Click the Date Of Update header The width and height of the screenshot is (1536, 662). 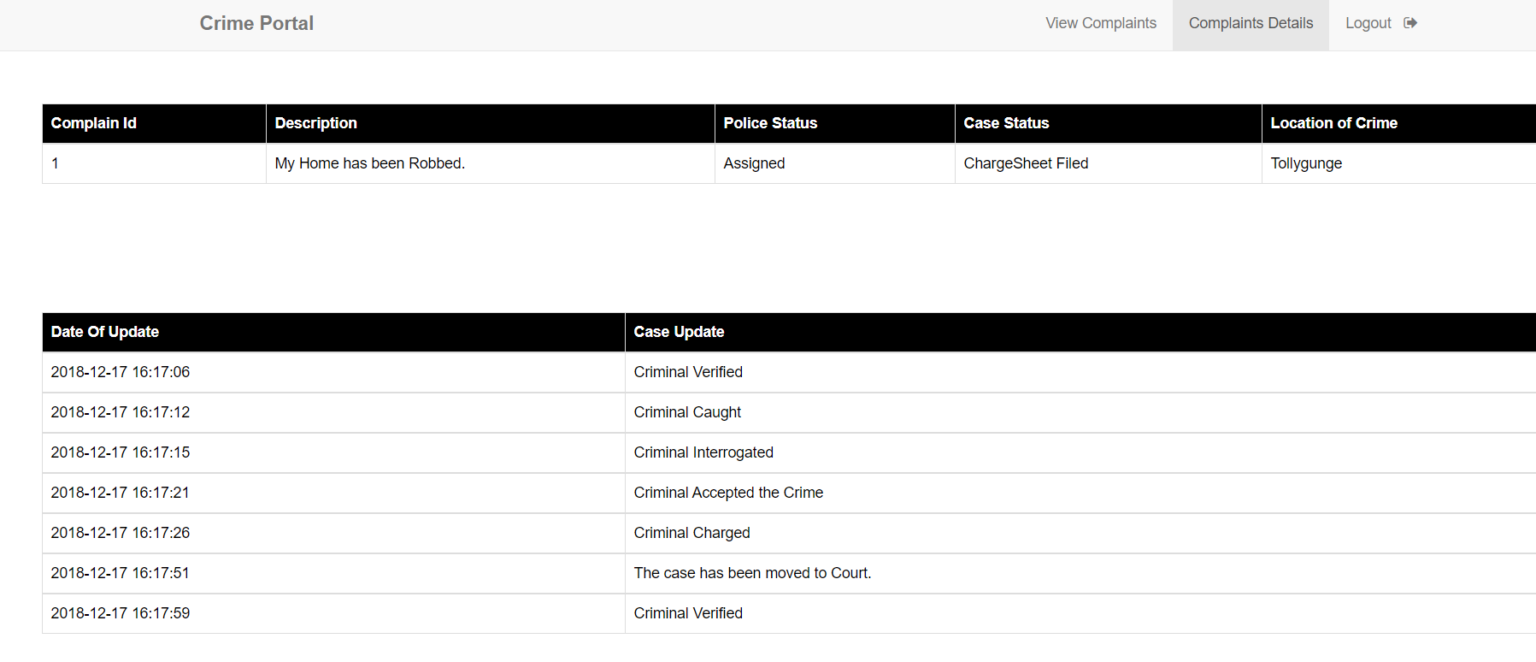105,332
